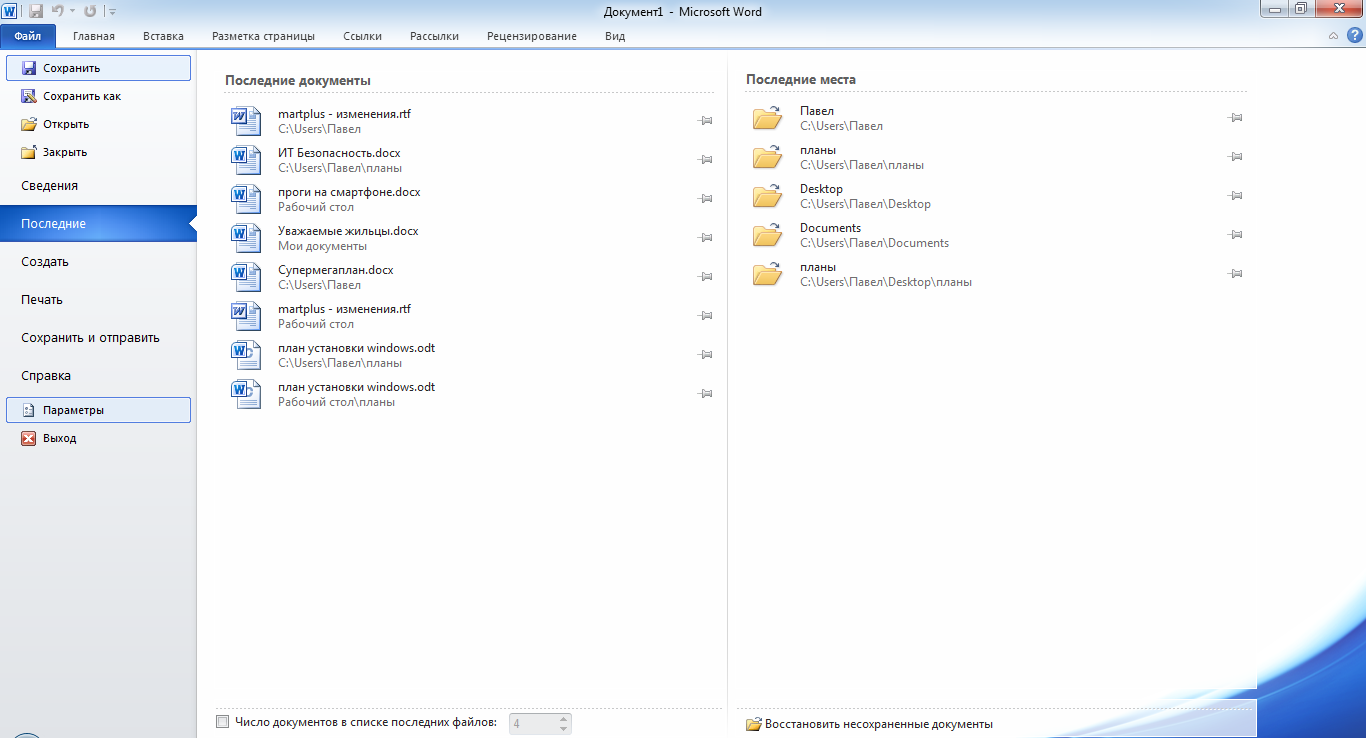The height and width of the screenshot is (738, 1366).
Task: Open the Файл tab
Action: pyautogui.click(x=28, y=36)
